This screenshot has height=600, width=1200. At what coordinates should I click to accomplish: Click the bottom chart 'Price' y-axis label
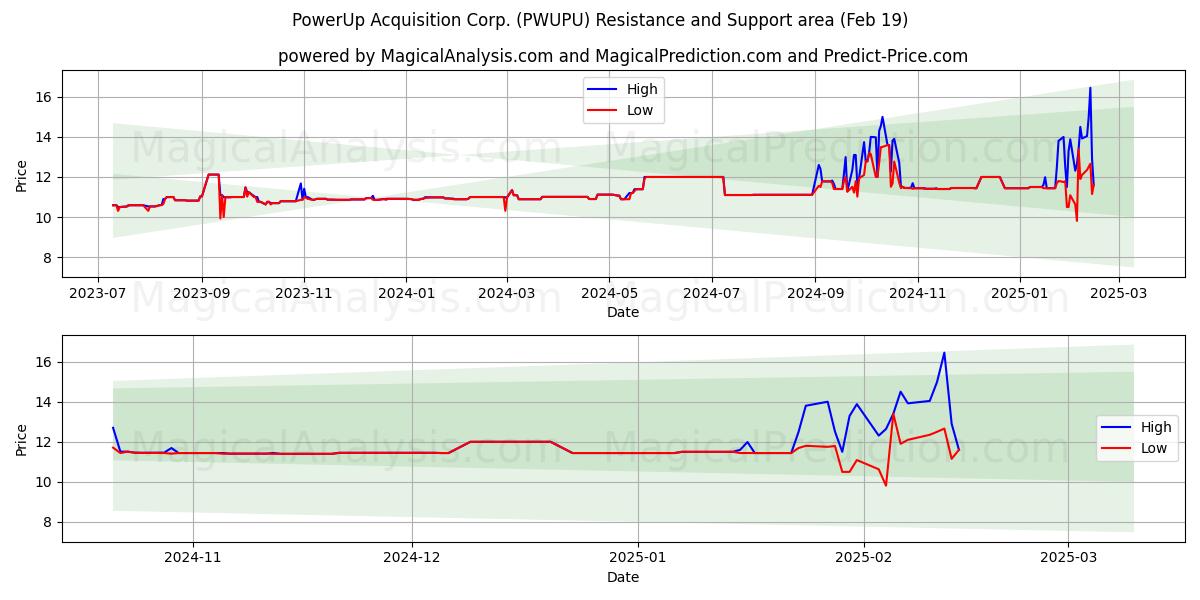click(22, 439)
